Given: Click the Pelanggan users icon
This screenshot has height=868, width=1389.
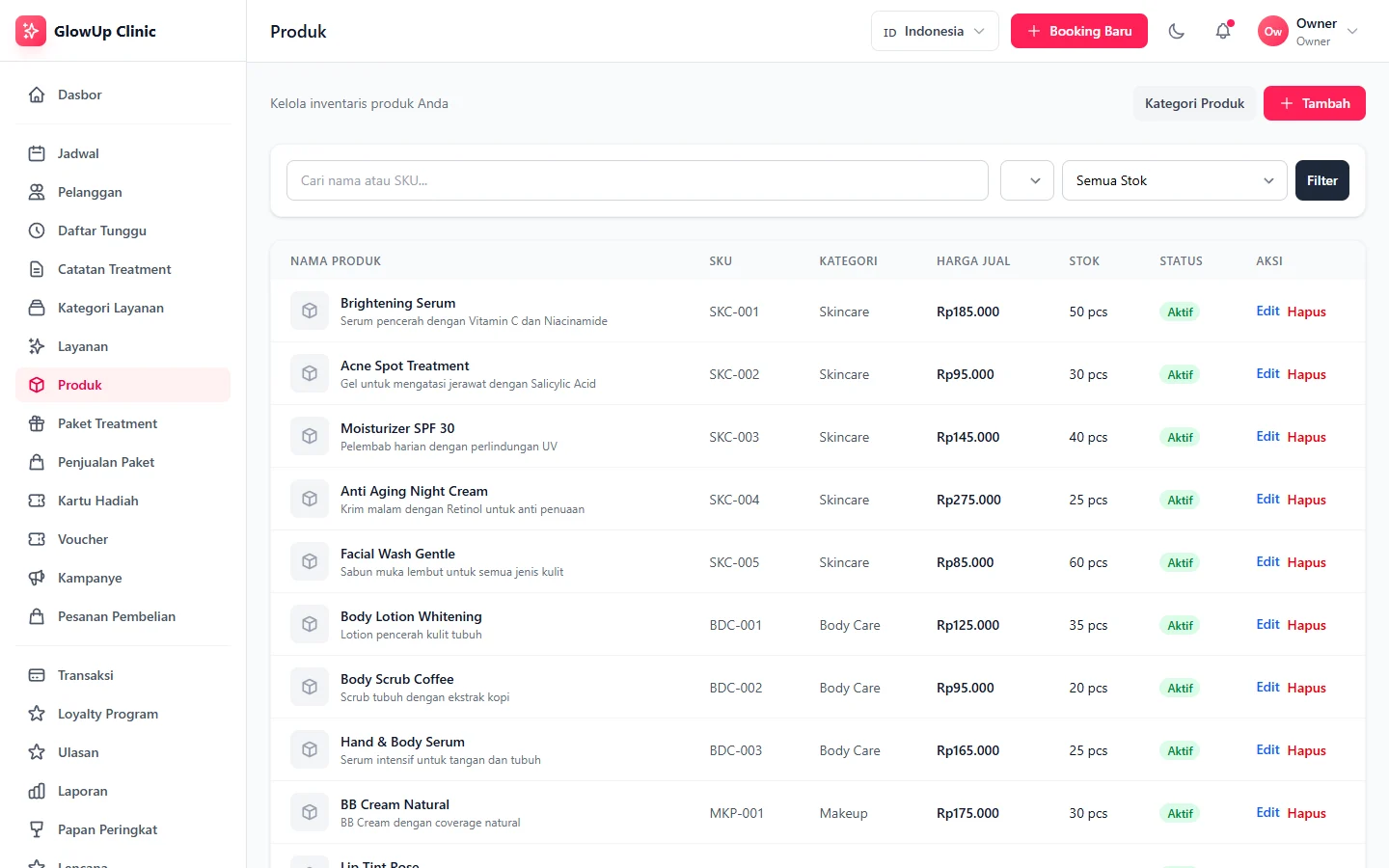Looking at the screenshot, I should (37, 192).
